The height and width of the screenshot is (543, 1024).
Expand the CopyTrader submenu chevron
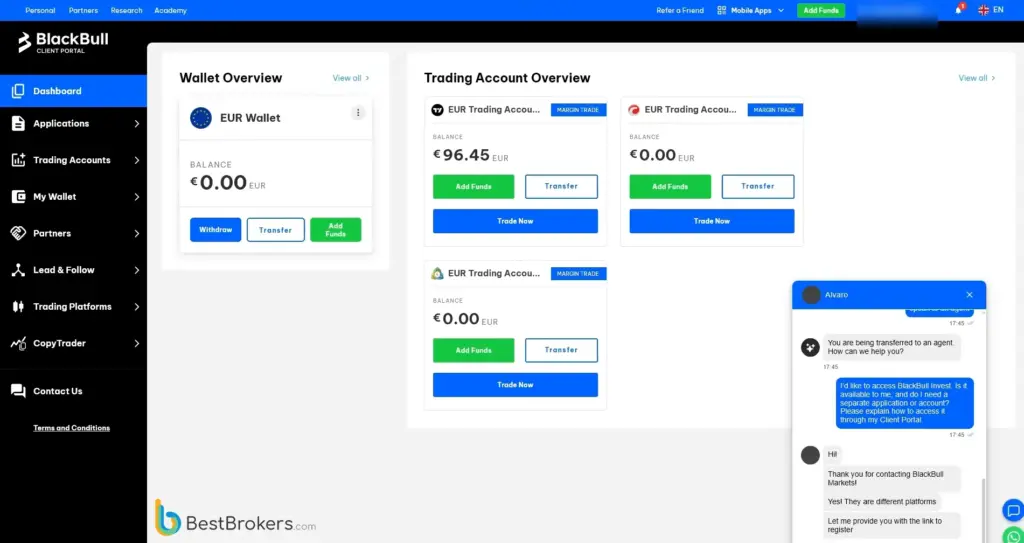136,343
